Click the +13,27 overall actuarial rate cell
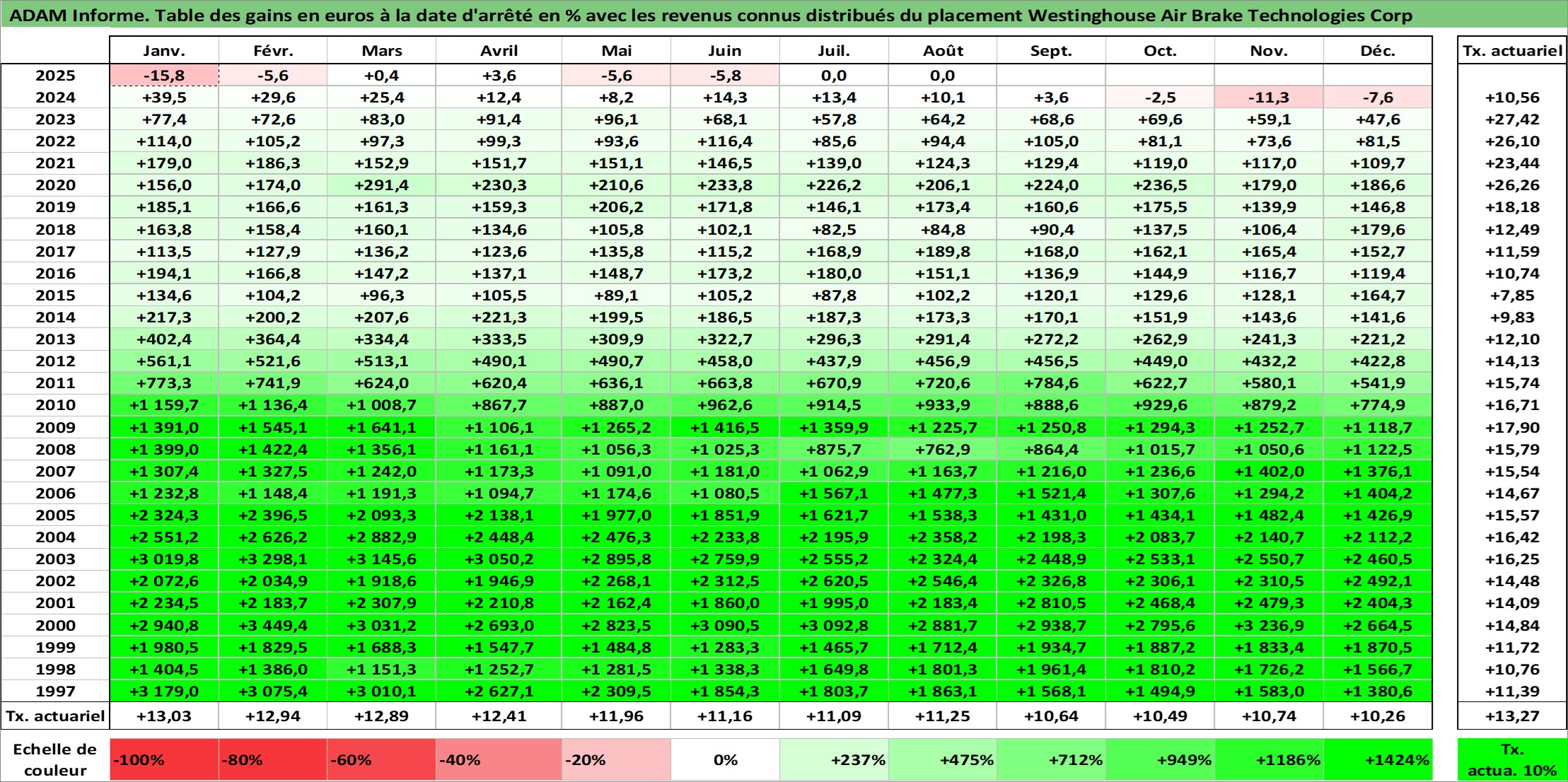Screen dimensions: 1568x782 1512,716
